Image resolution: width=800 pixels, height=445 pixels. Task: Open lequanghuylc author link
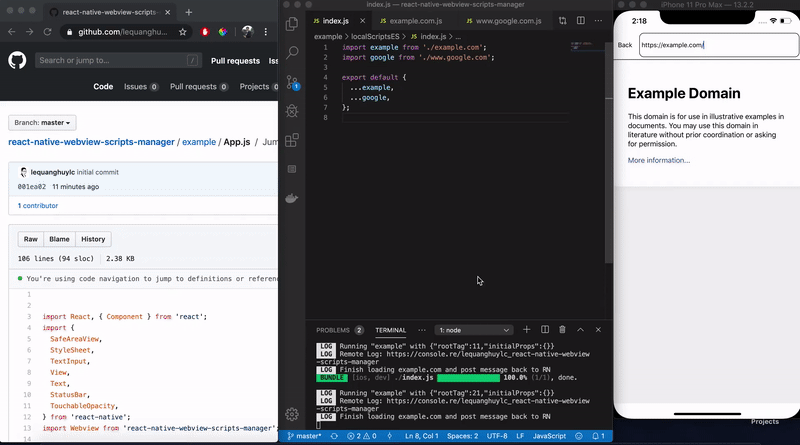(53, 172)
